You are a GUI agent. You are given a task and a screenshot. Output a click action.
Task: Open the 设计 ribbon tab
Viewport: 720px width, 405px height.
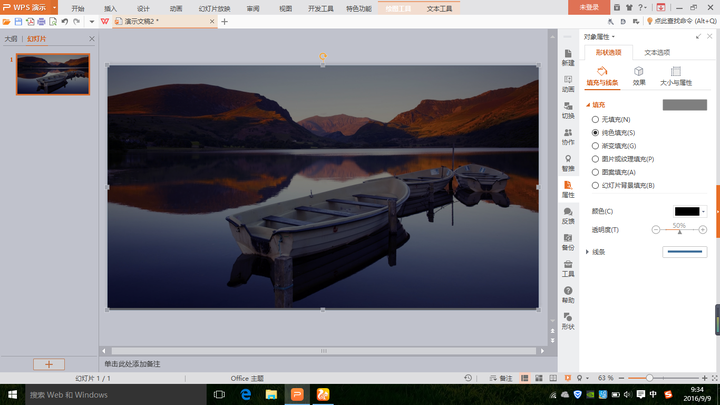143,8
